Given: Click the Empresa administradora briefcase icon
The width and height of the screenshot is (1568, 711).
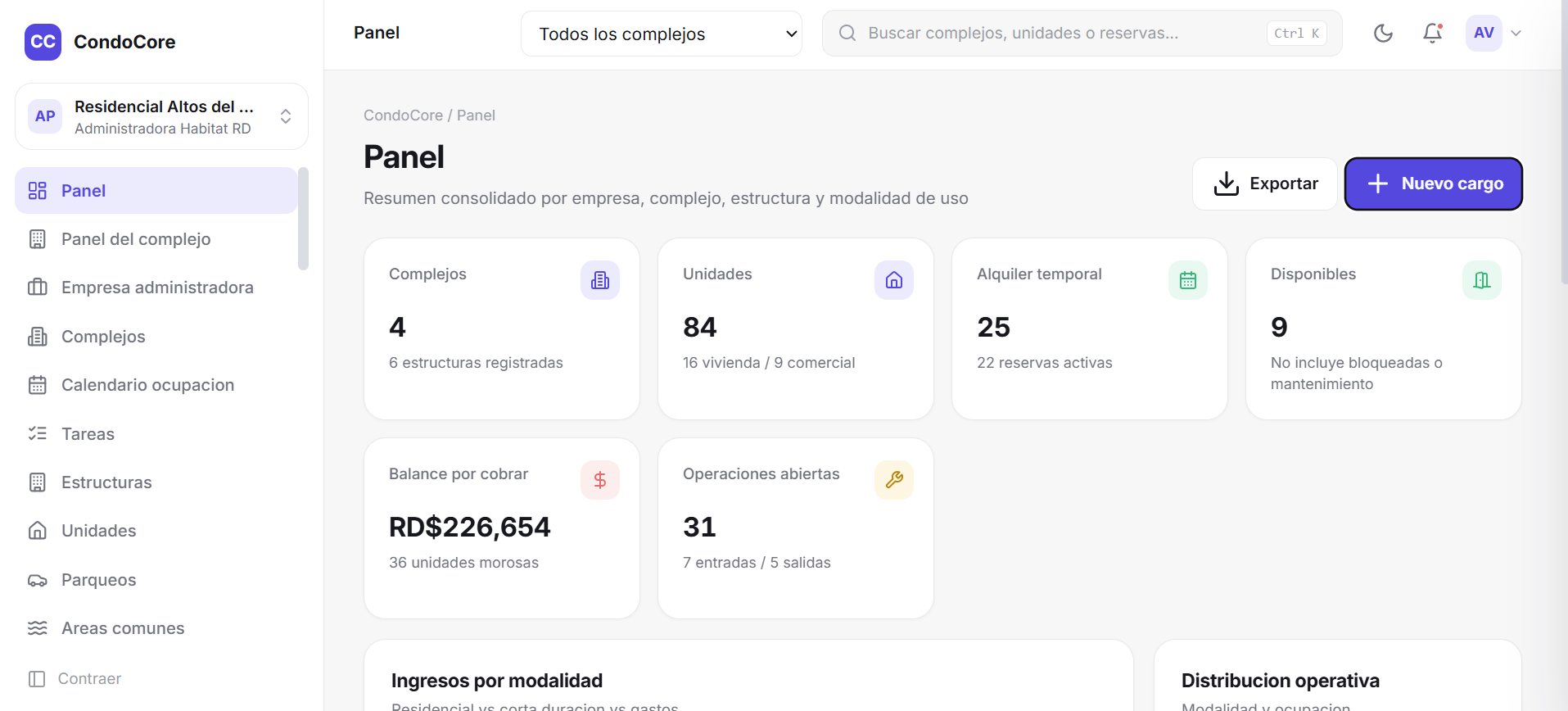Looking at the screenshot, I should point(38,288).
